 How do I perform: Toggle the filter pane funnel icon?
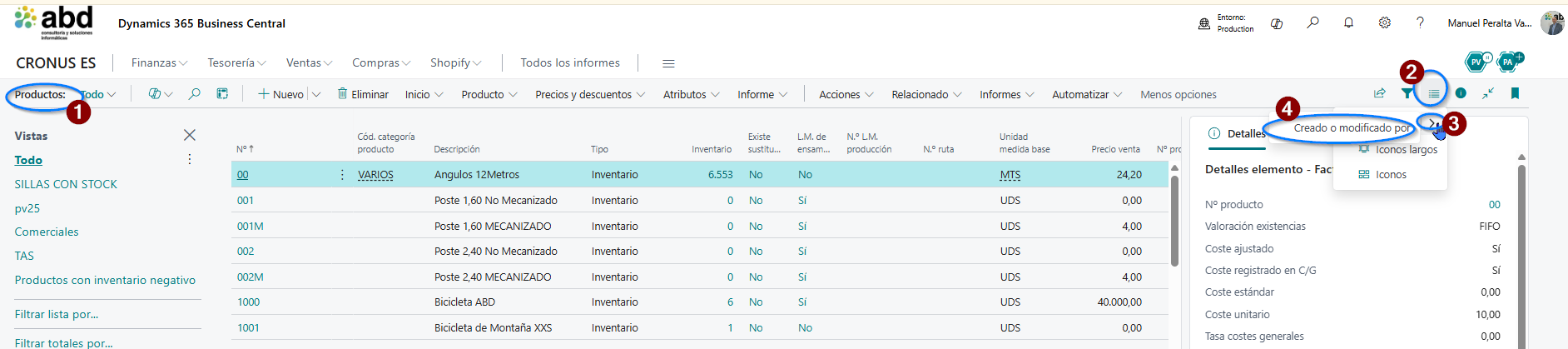coord(1407,93)
